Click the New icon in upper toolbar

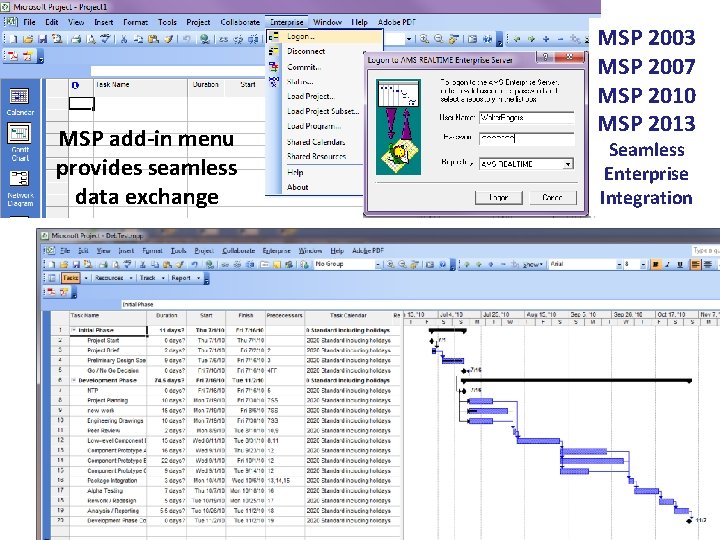pyautogui.click(x=13, y=39)
